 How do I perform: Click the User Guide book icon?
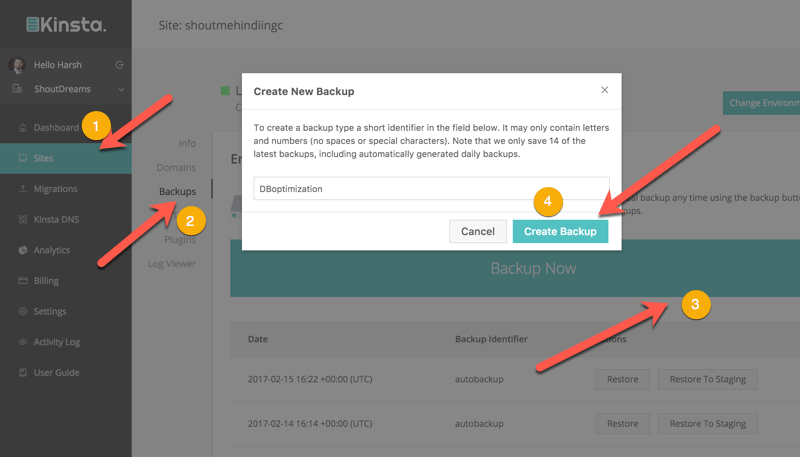click(22, 372)
